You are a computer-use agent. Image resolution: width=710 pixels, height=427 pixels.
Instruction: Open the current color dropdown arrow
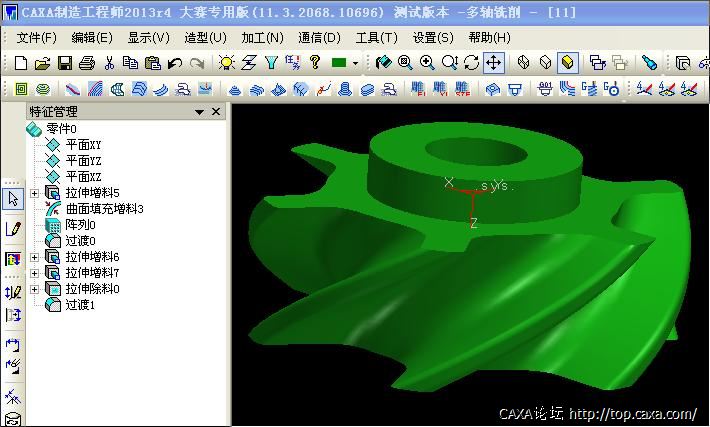pyautogui.click(x=355, y=63)
